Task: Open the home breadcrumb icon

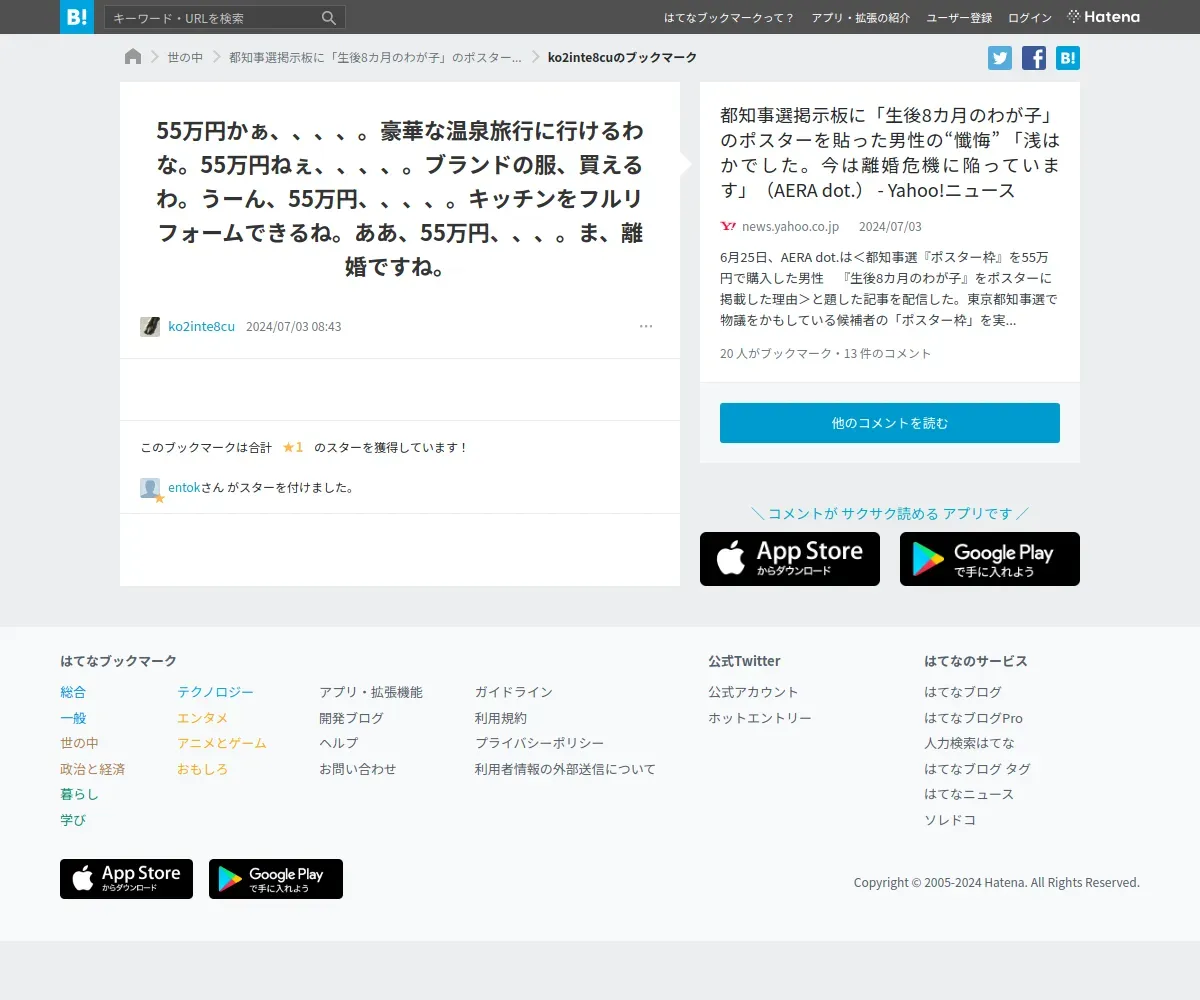Action: click(x=133, y=57)
